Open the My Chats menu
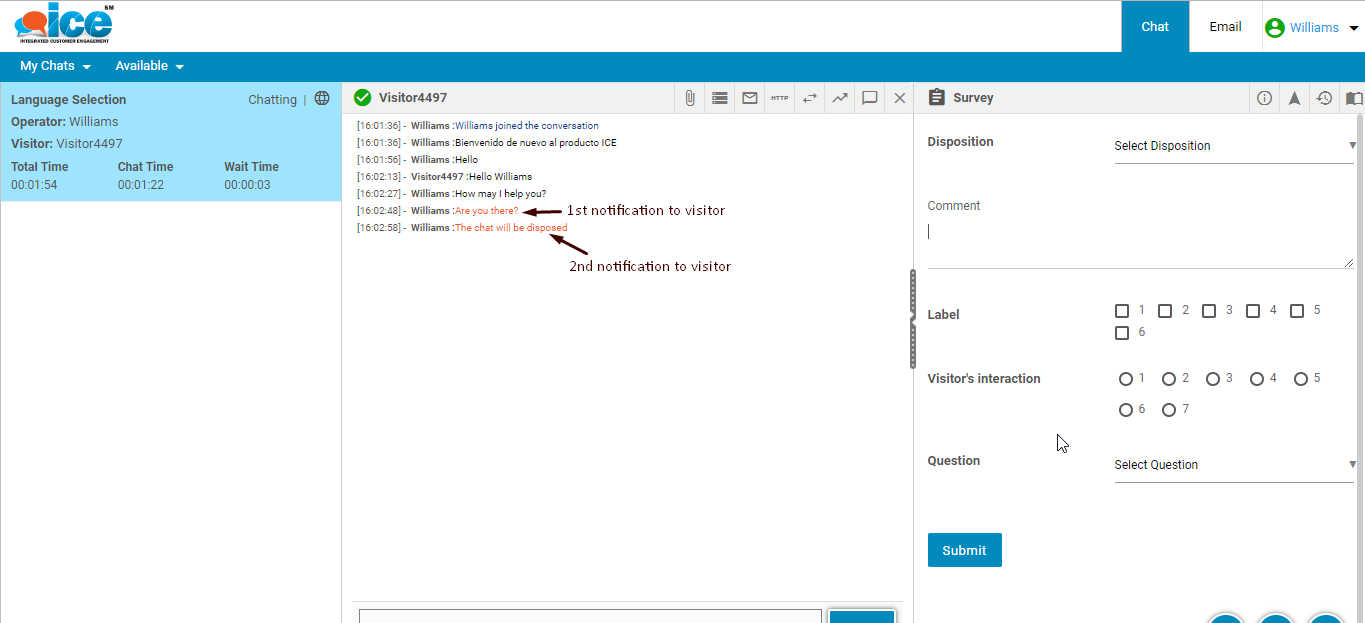Screen dimensions: 1365x623 55,66
